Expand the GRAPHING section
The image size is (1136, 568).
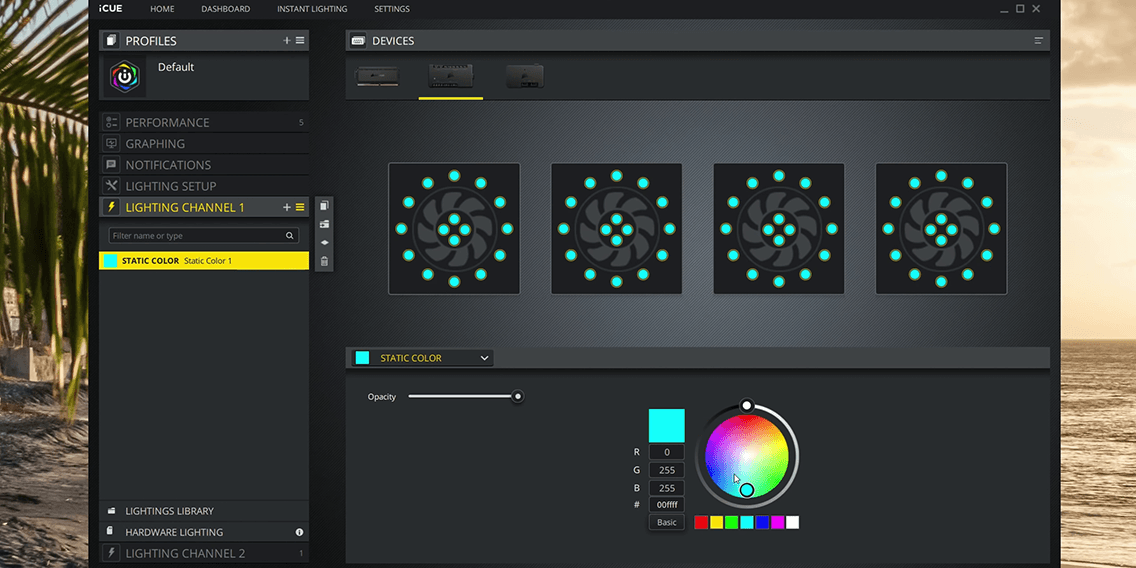(204, 143)
